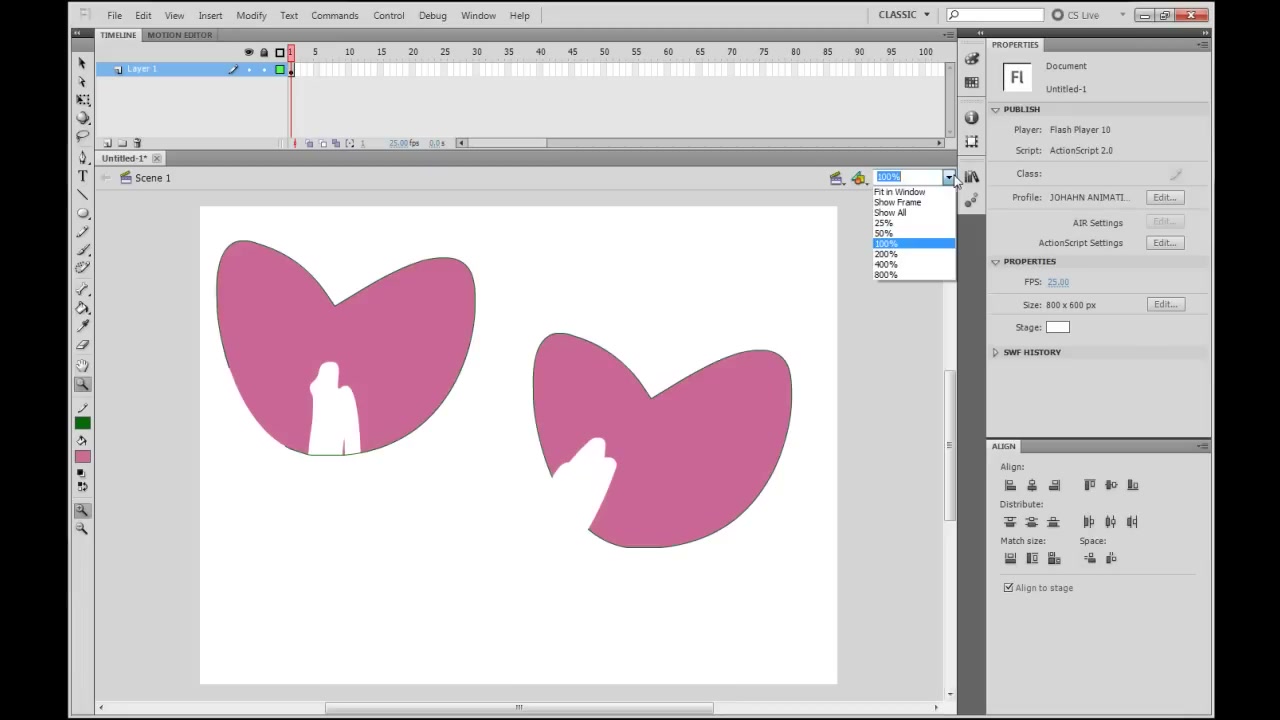Select the Pen tool
The width and height of the screenshot is (1280, 720).
(x=82, y=157)
